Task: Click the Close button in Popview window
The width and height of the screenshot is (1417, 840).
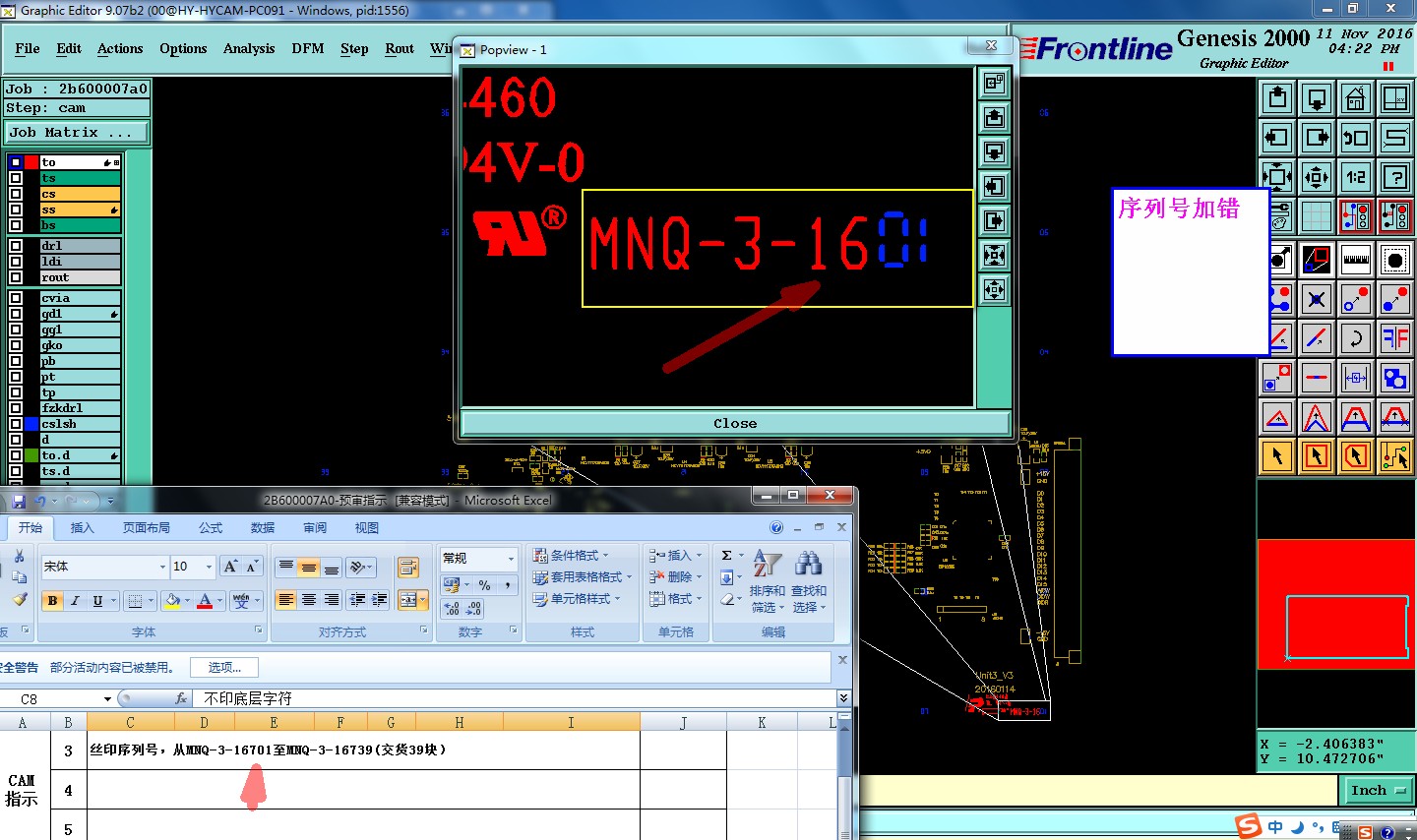Action: [735, 423]
